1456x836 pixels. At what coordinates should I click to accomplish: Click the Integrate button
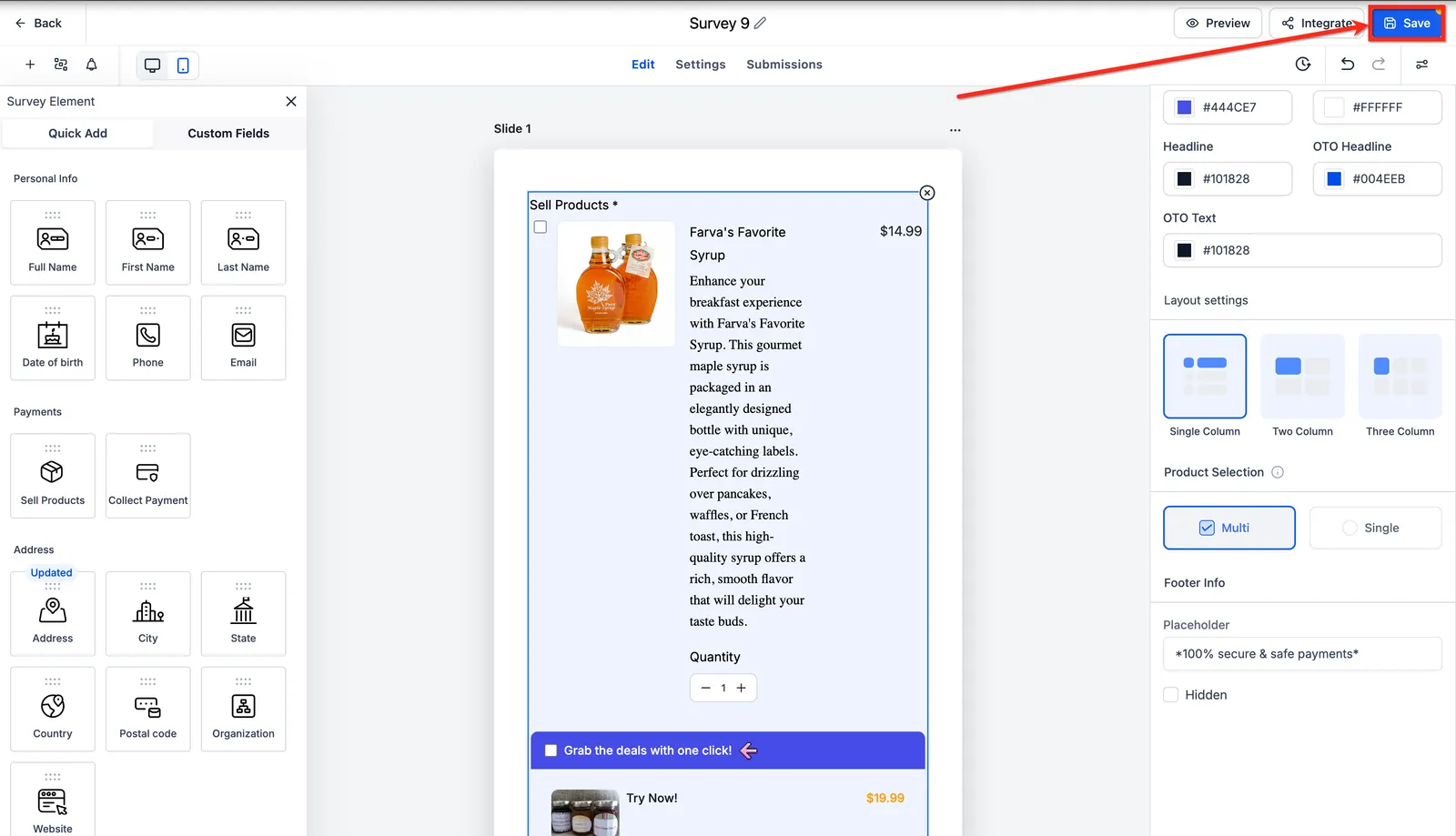1318,24
